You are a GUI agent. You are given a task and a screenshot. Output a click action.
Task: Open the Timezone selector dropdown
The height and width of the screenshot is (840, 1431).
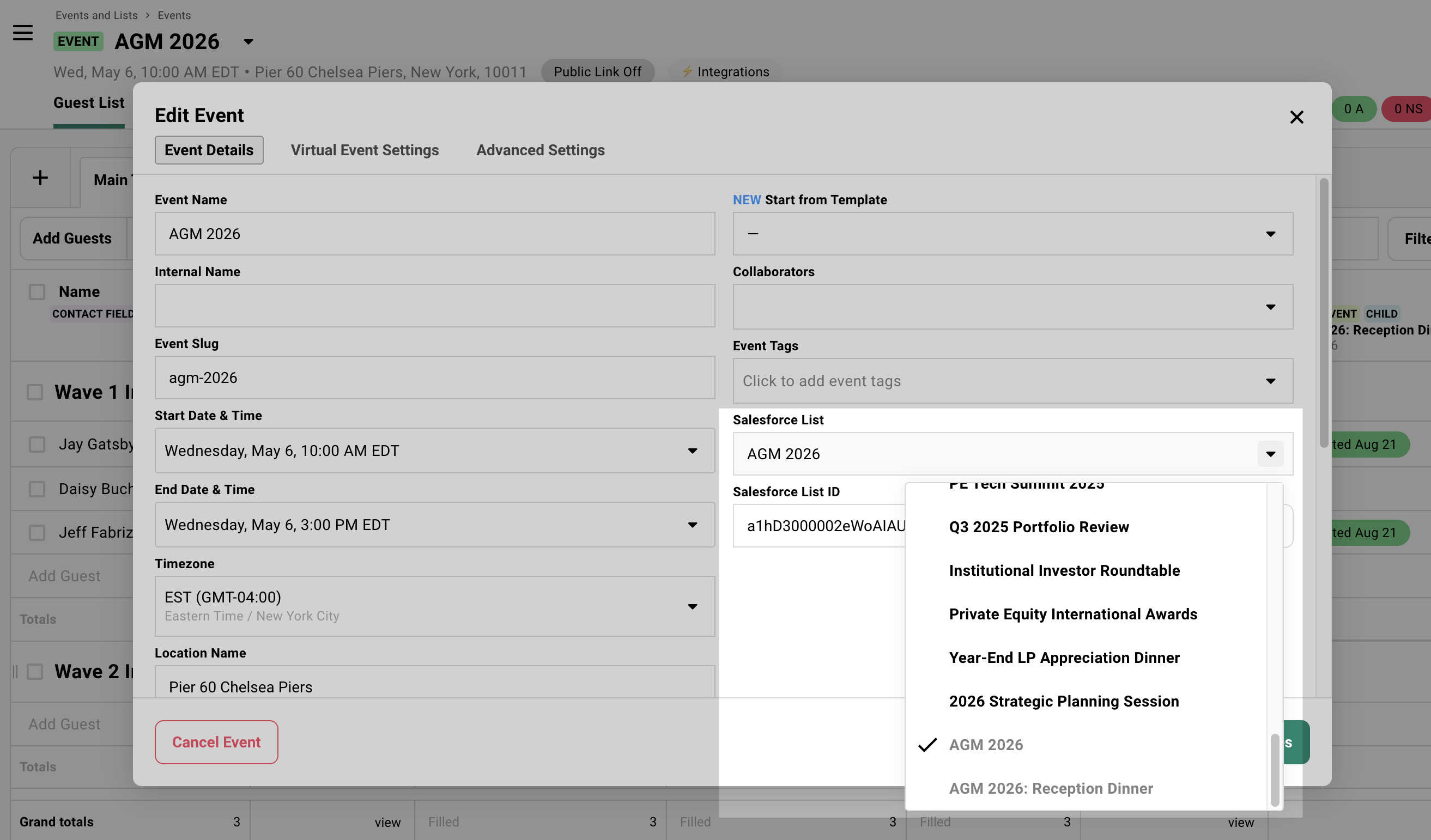point(693,606)
